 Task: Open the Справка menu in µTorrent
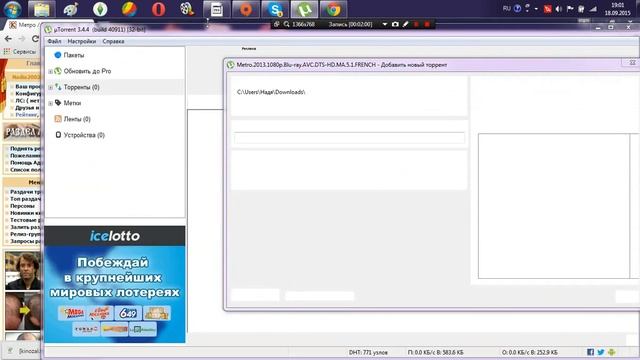pos(113,41)
